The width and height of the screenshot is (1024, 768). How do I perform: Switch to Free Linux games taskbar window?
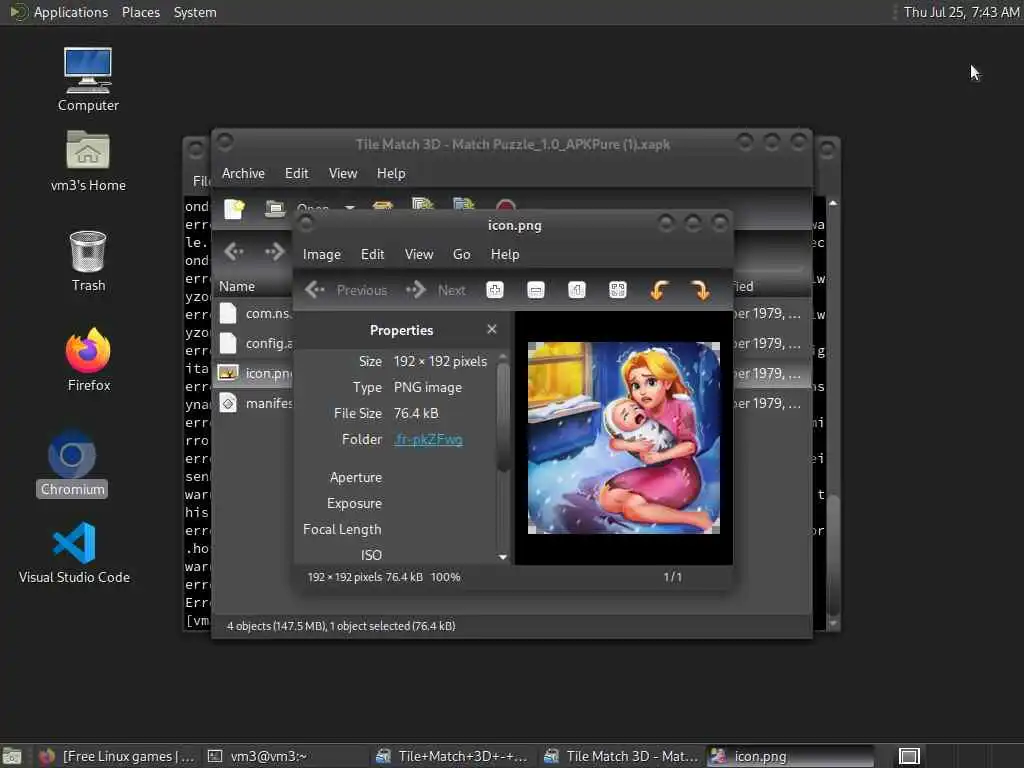click(116, 756)
